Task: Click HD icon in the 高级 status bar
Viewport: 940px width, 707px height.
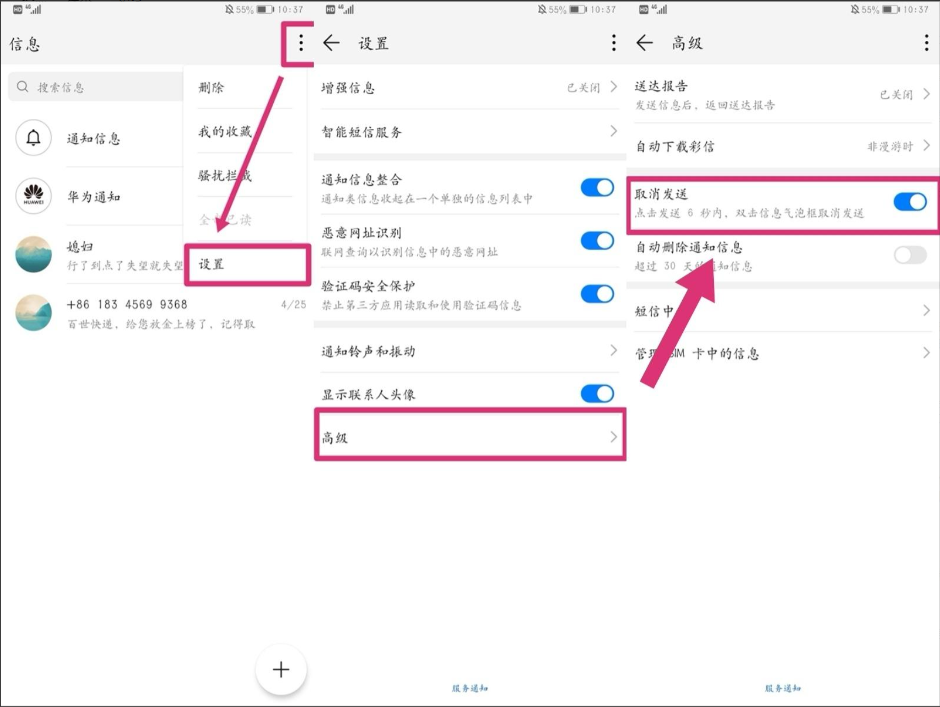Action: tap(644, 10)
